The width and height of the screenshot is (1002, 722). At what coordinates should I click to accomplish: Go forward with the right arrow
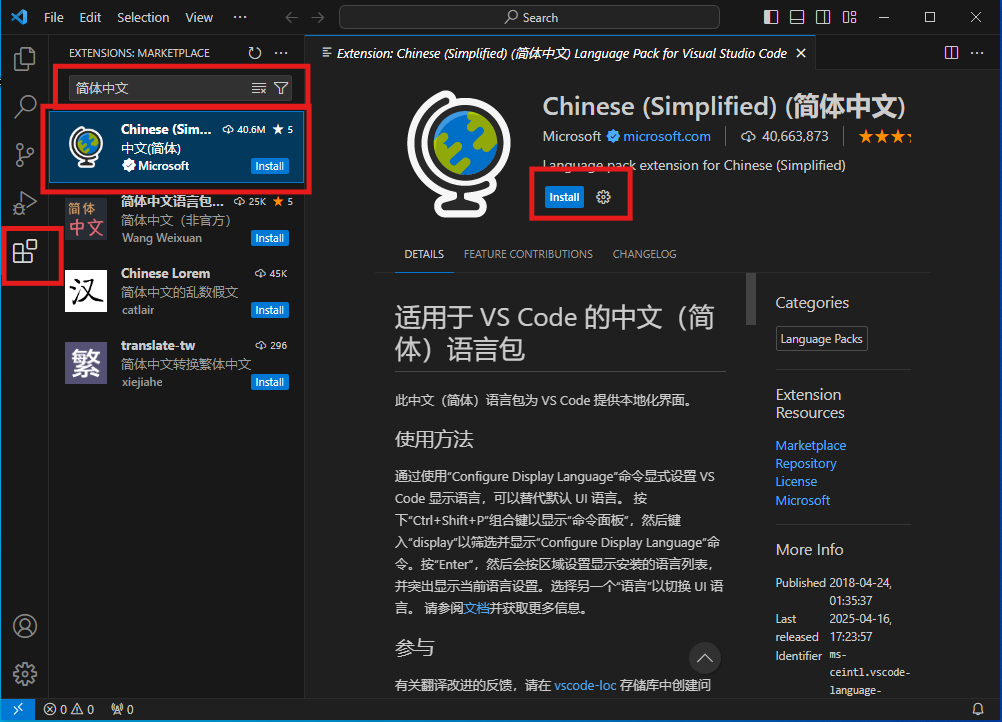318,17
